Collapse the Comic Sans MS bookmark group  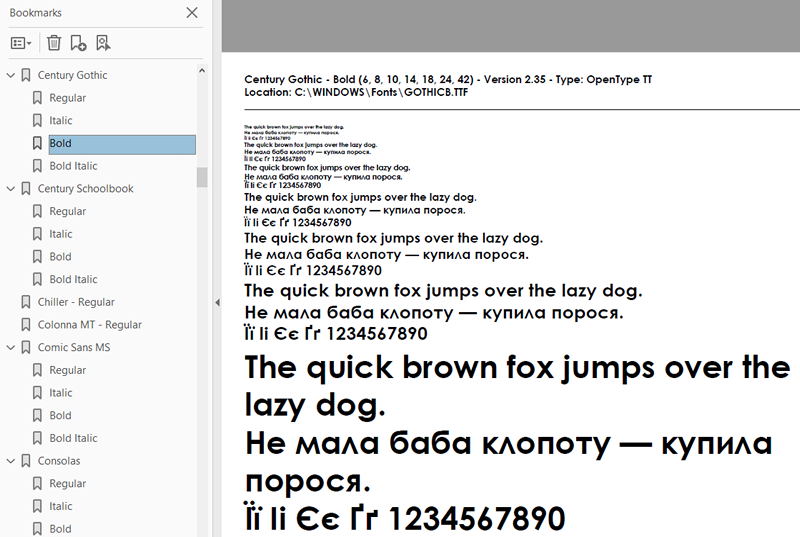point(11,347)
